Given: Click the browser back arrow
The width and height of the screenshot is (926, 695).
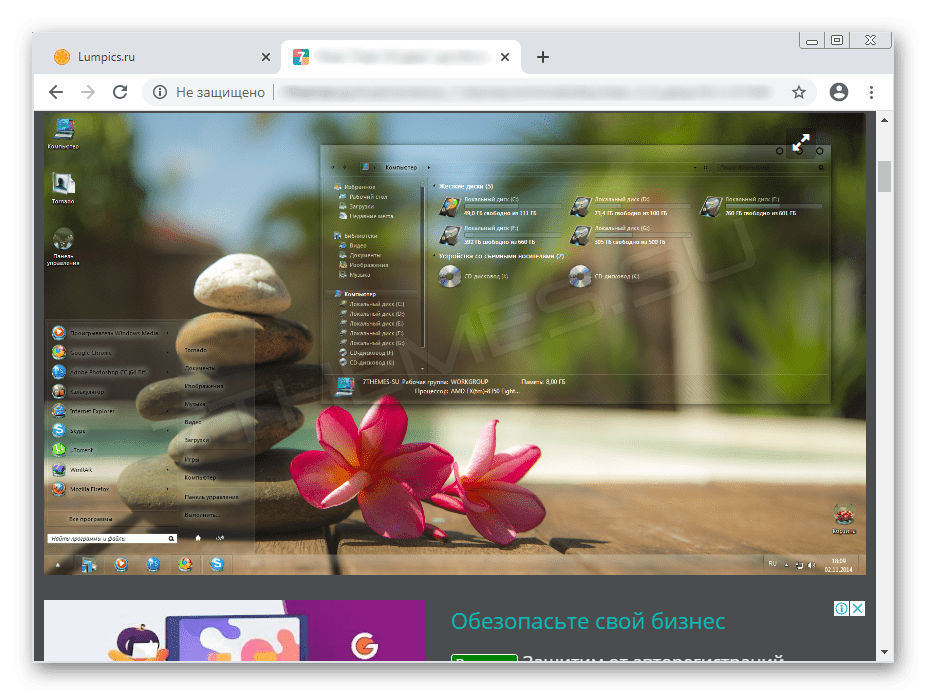Looking at the screenshot, I should (x=56, y=92).
